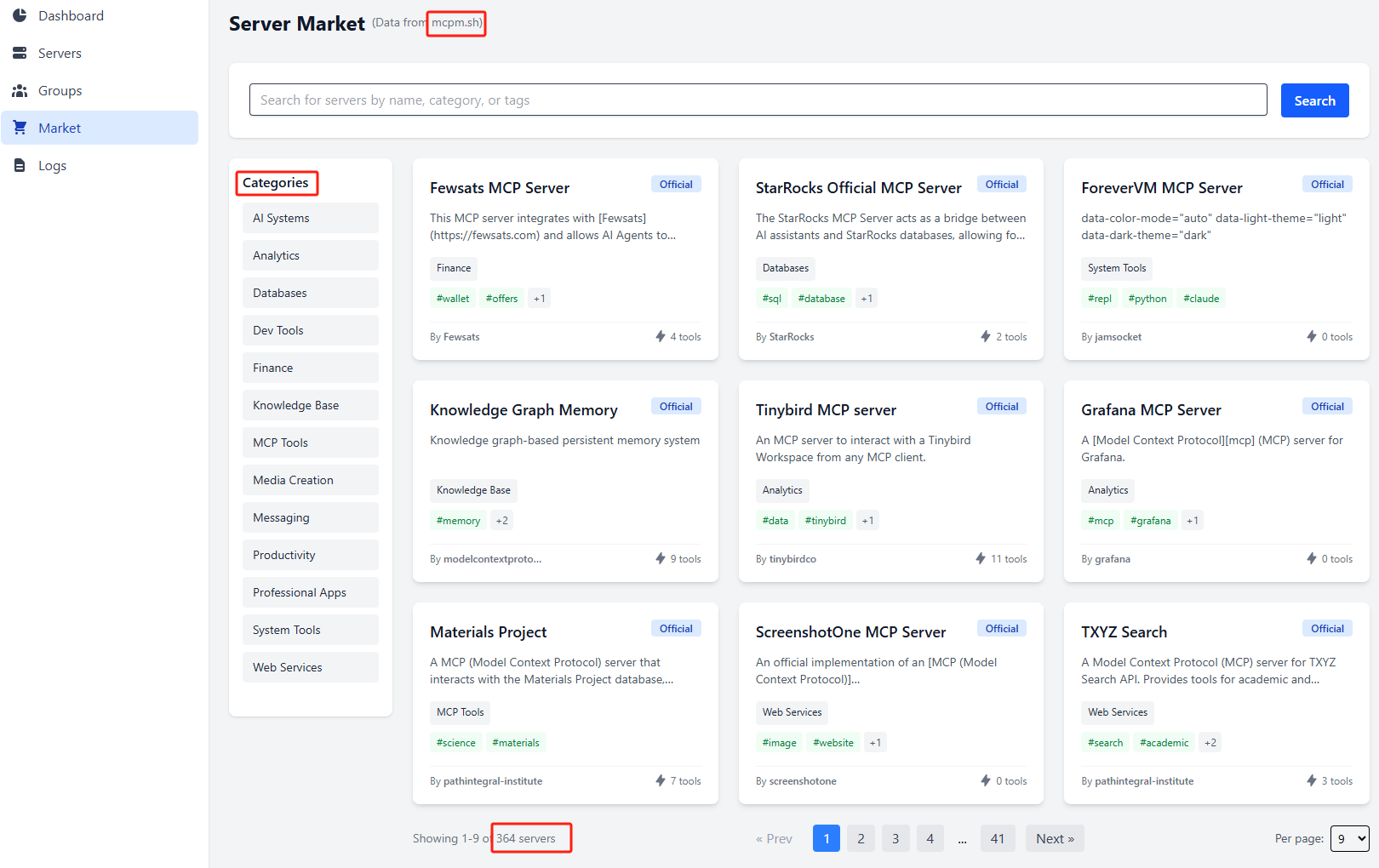Open the Grafana MCP Server title
Image resolution: width=1379 pixels, height=868 pixels.
point(1151,410)
